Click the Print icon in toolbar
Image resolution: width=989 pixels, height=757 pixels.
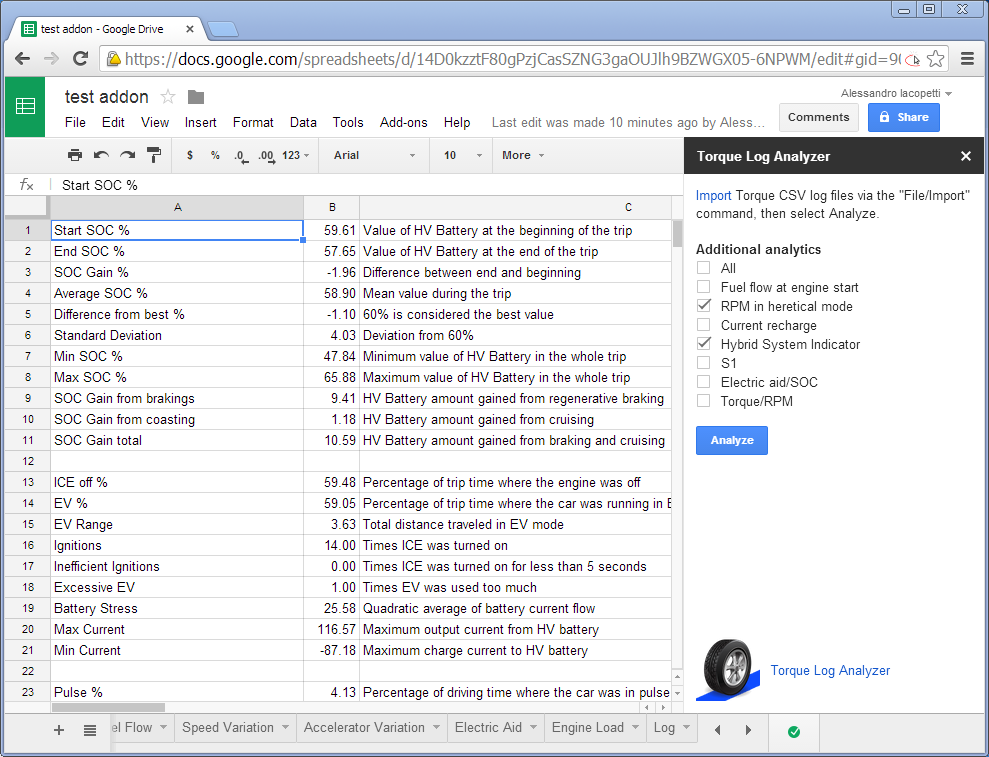[74, 155]
